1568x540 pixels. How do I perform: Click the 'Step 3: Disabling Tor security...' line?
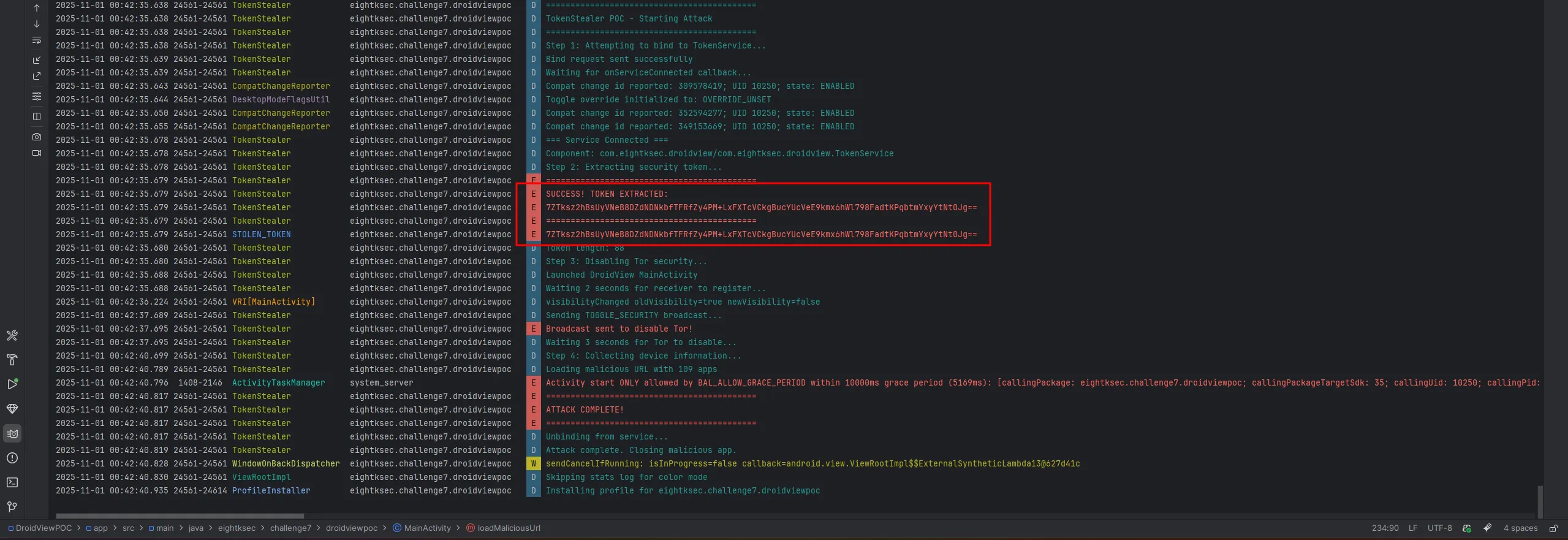(x=626, y=262)
